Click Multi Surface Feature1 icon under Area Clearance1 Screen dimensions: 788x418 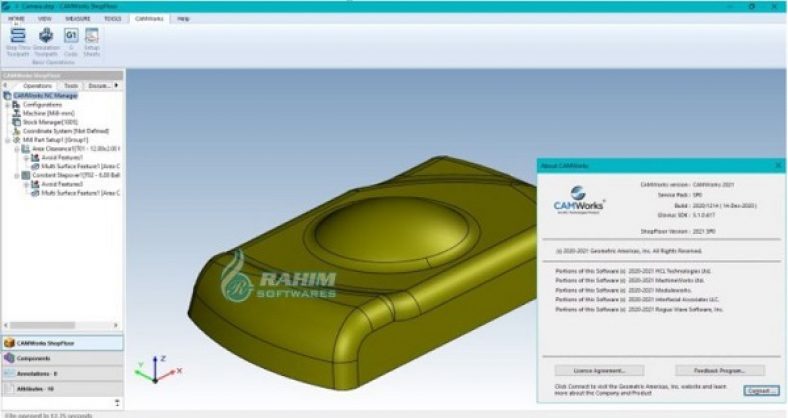pos(35,166)
